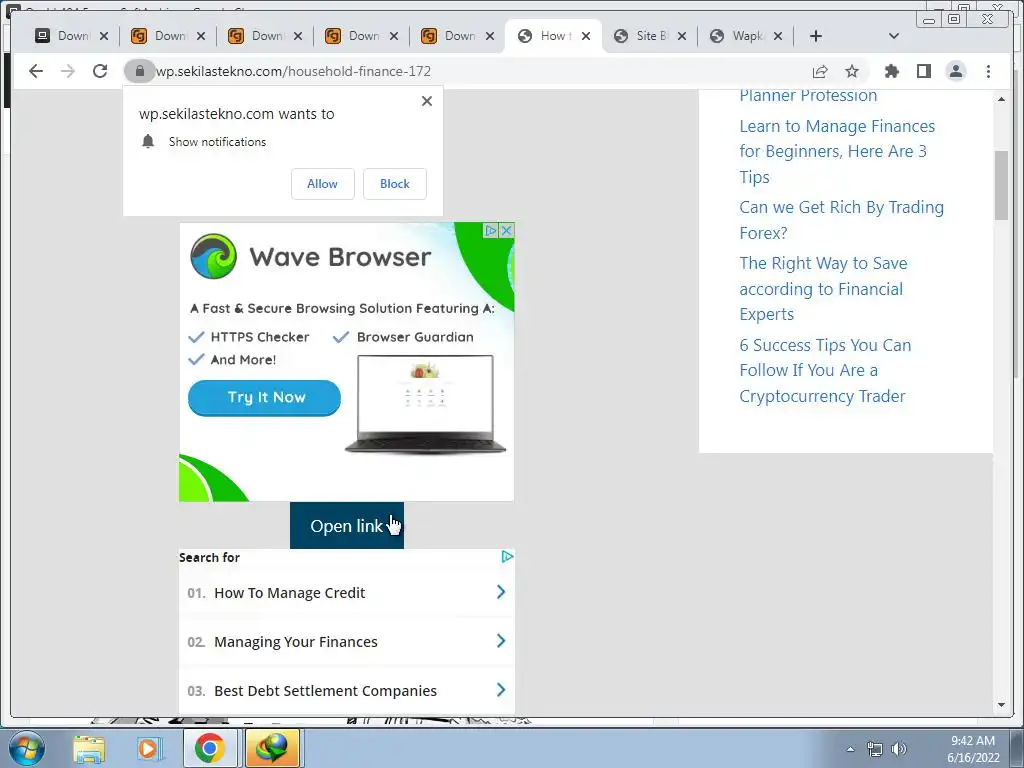Click the Internet Download Manager taskbar icon
Image resolution: width=1024 pixels, height=768 pixels.
coord(272,748)
